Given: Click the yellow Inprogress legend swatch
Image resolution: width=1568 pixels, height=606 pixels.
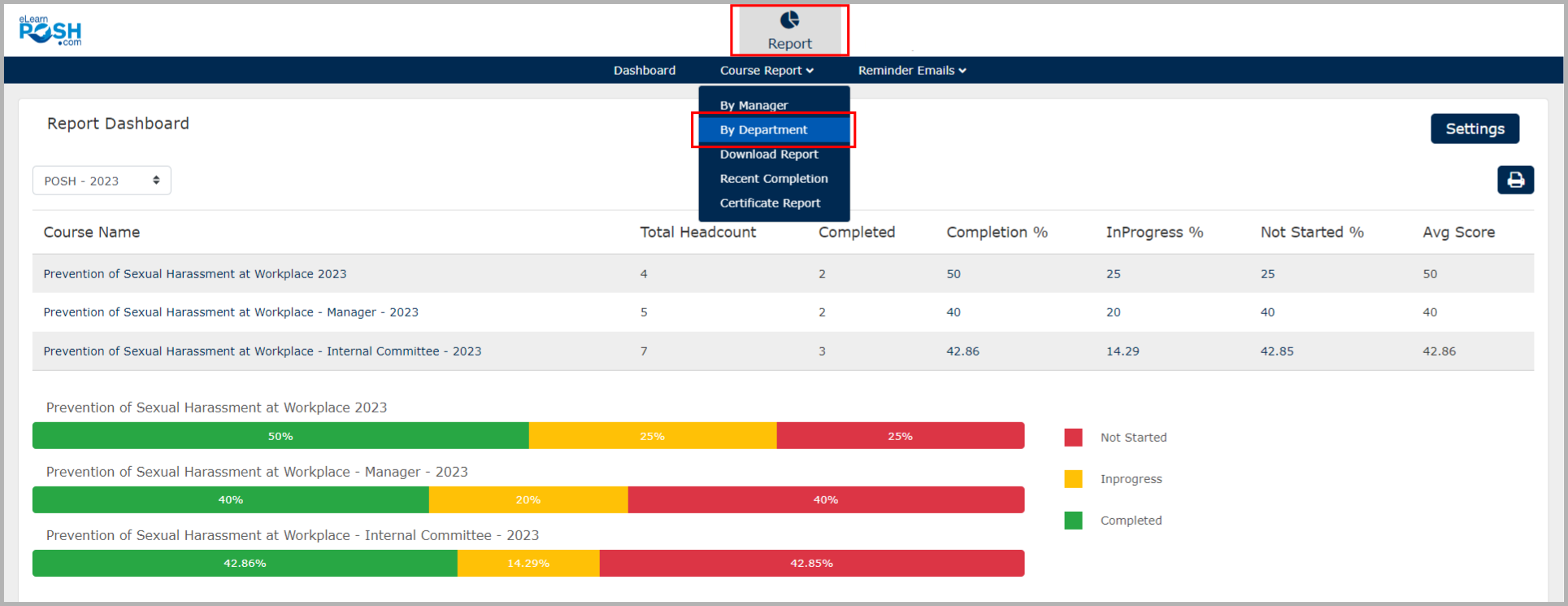Looking at the screenshot, I should point(1073,479).
